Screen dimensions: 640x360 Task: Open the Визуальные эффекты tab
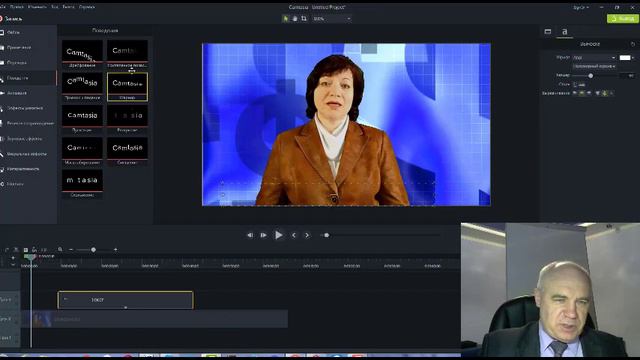(x=27, y=154)
